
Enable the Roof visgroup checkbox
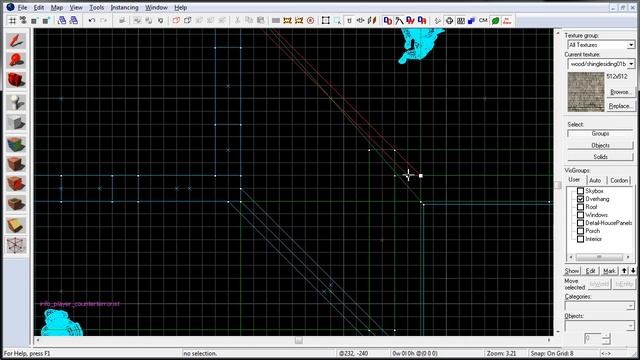pos(580,207)
